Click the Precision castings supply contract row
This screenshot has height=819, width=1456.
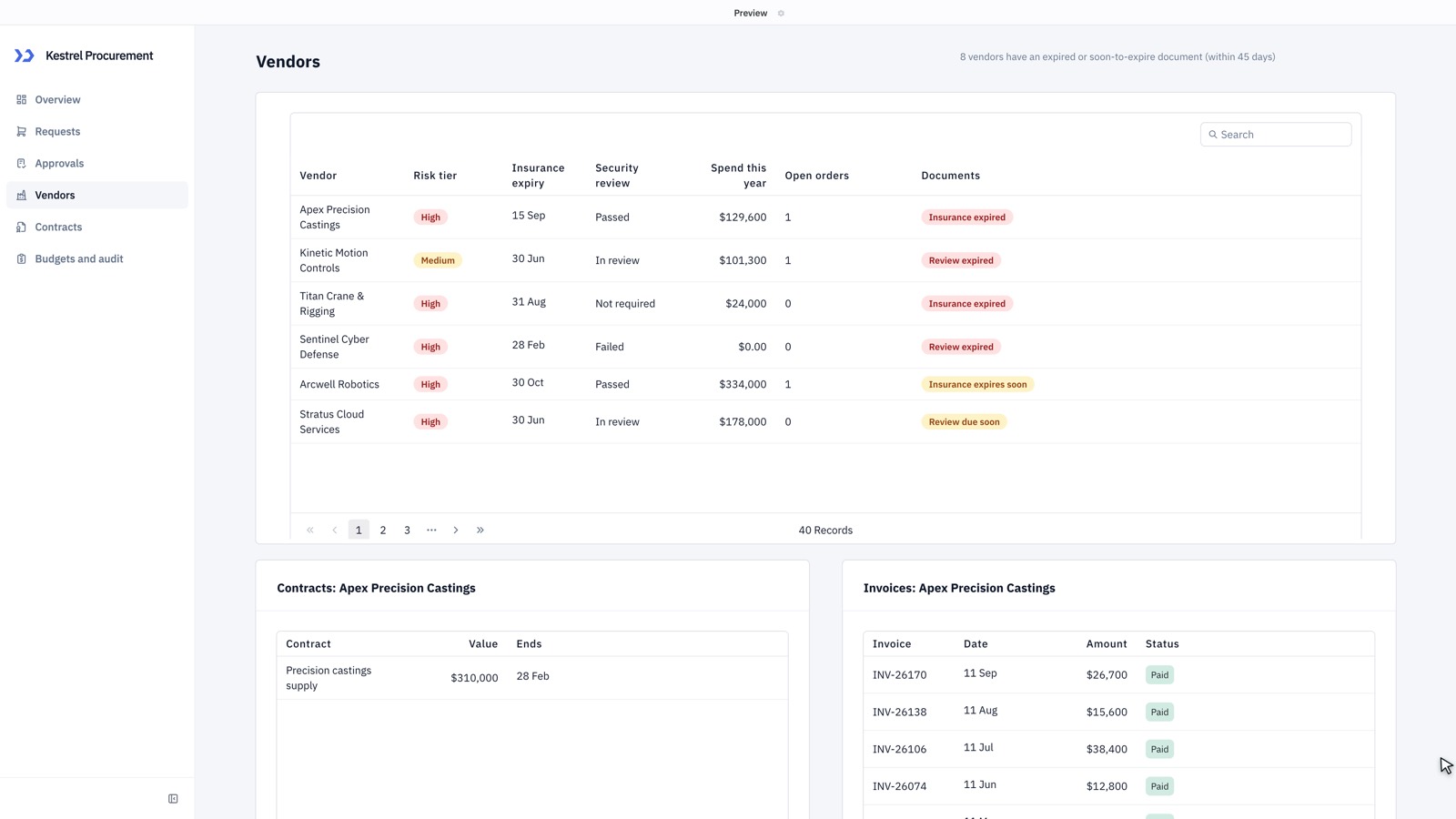532,678
